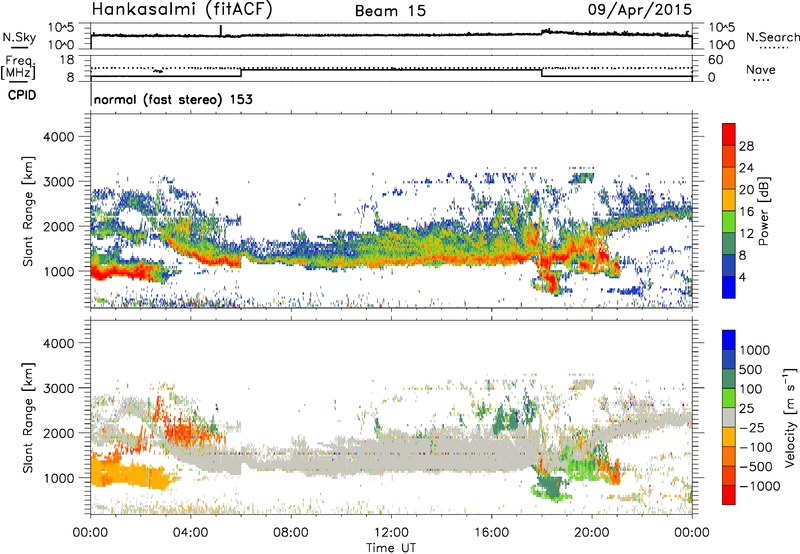Click the 'Freq. [MHz]' label
The image size is (800, 554).
pos(18,68)
